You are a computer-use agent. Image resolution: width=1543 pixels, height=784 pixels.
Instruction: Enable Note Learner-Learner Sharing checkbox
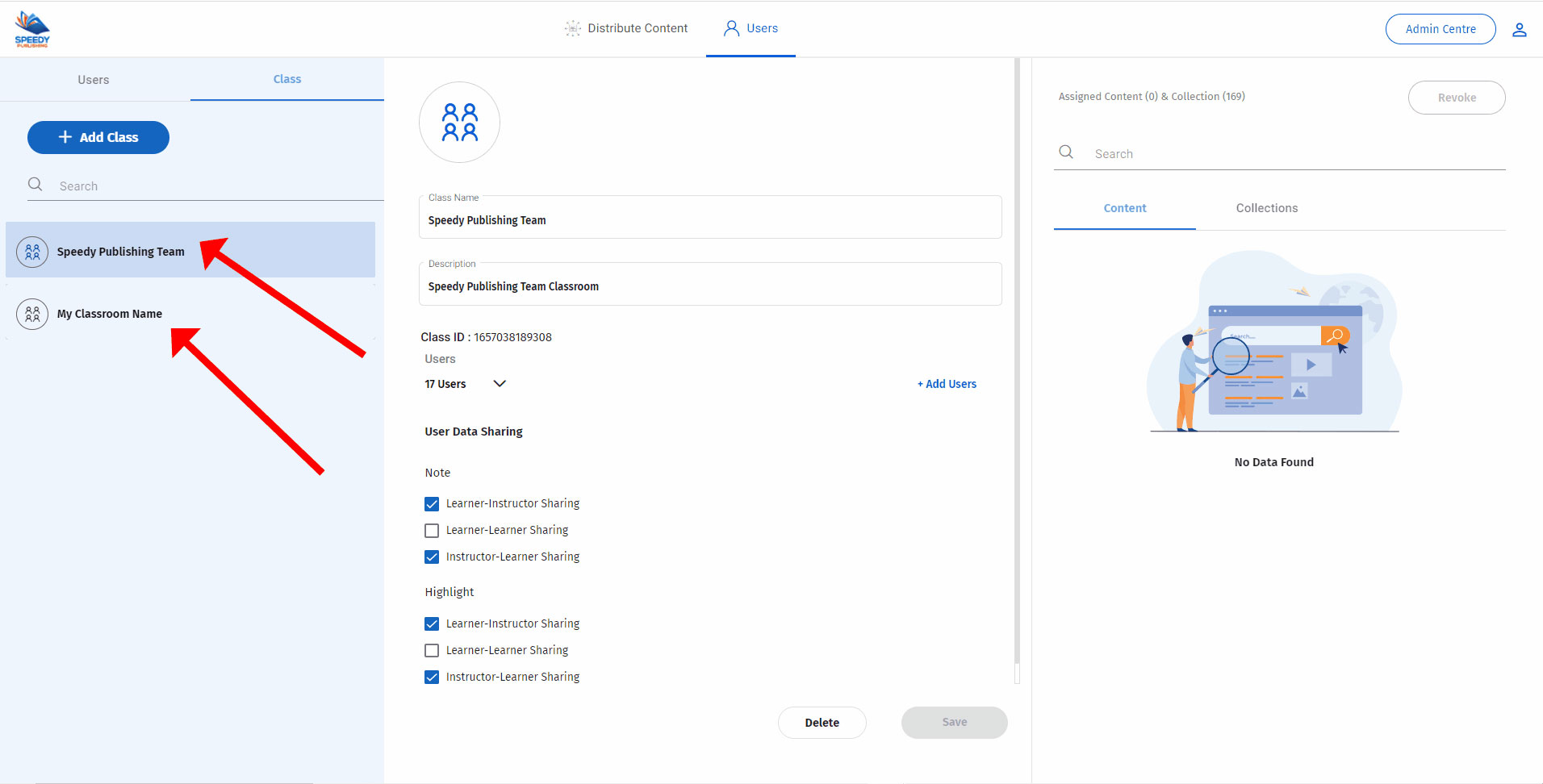point(432,531)
